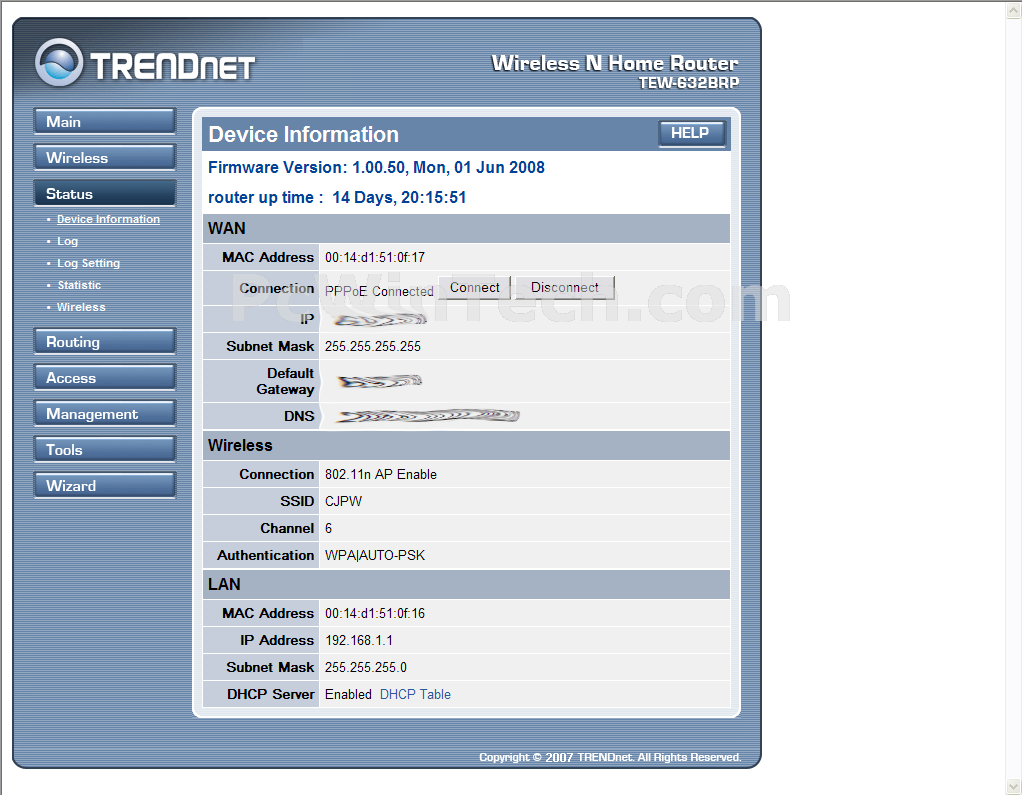This screenshot has width=1022, height=795.
Task: Select the Channel value 6
Action: (328, 528)
